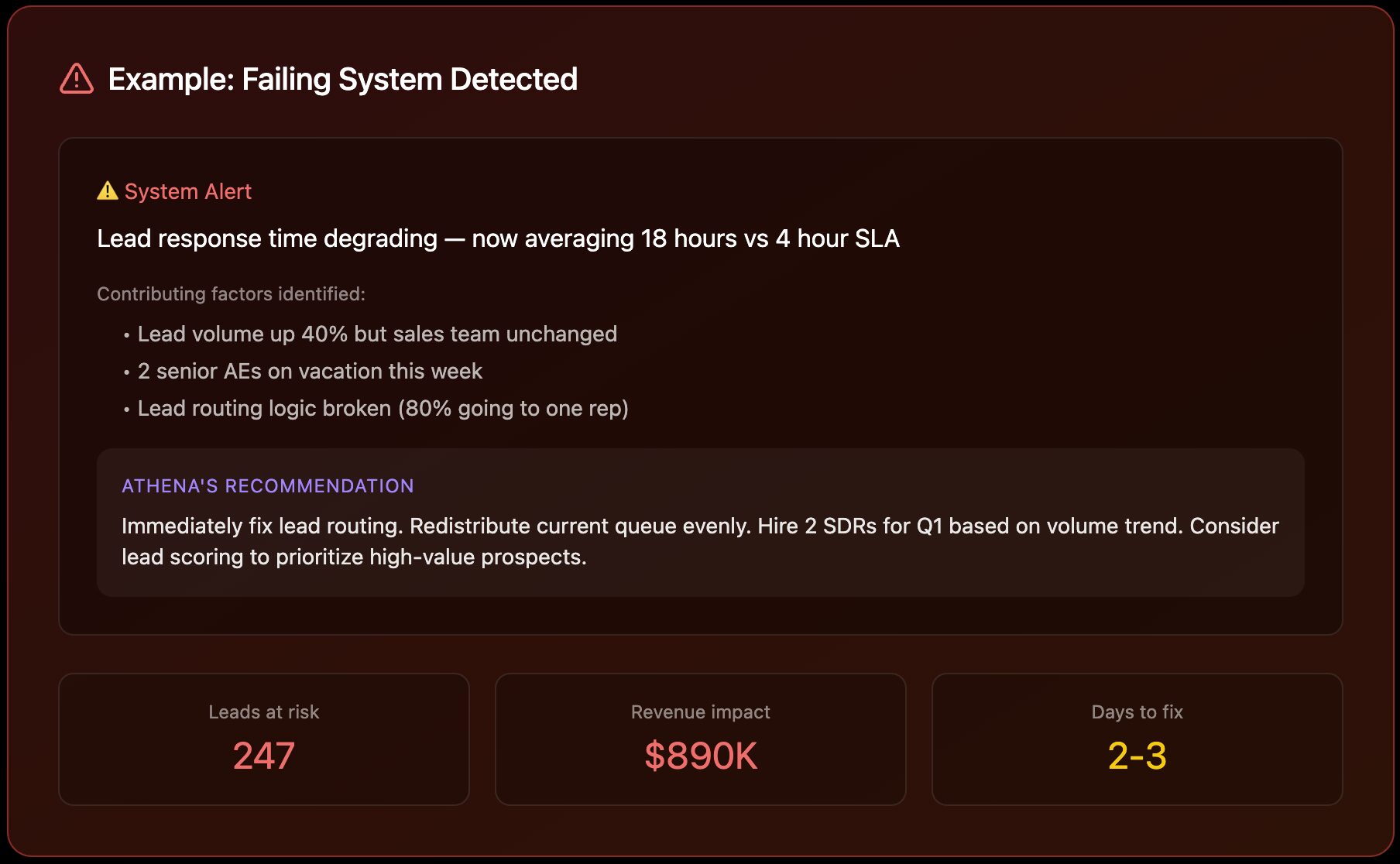Click the 247 leads value
The width and height of the screenshot is (1400, 864).
pyautogui.click(x=263, y=756)
